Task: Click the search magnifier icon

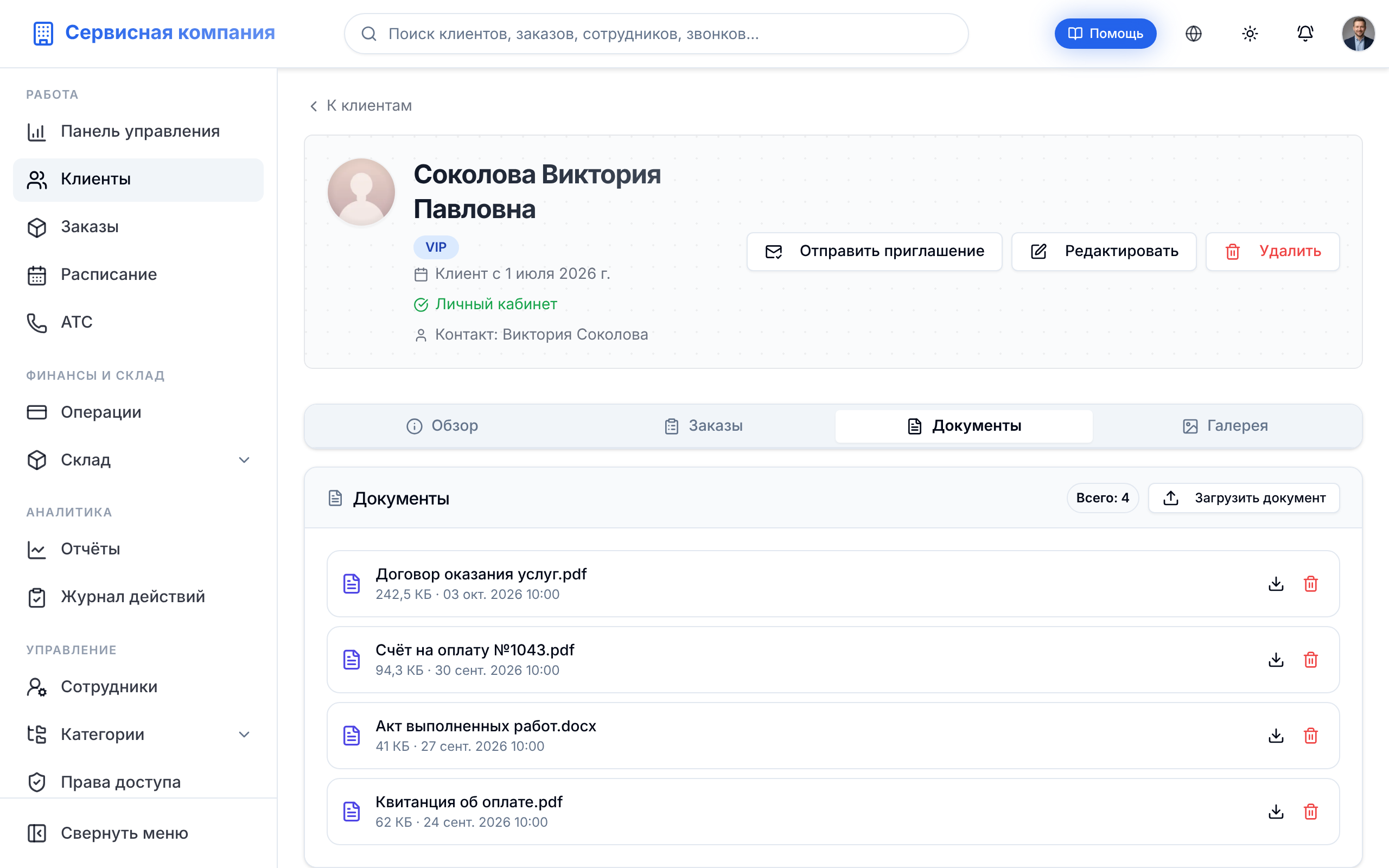Action: 368,34
